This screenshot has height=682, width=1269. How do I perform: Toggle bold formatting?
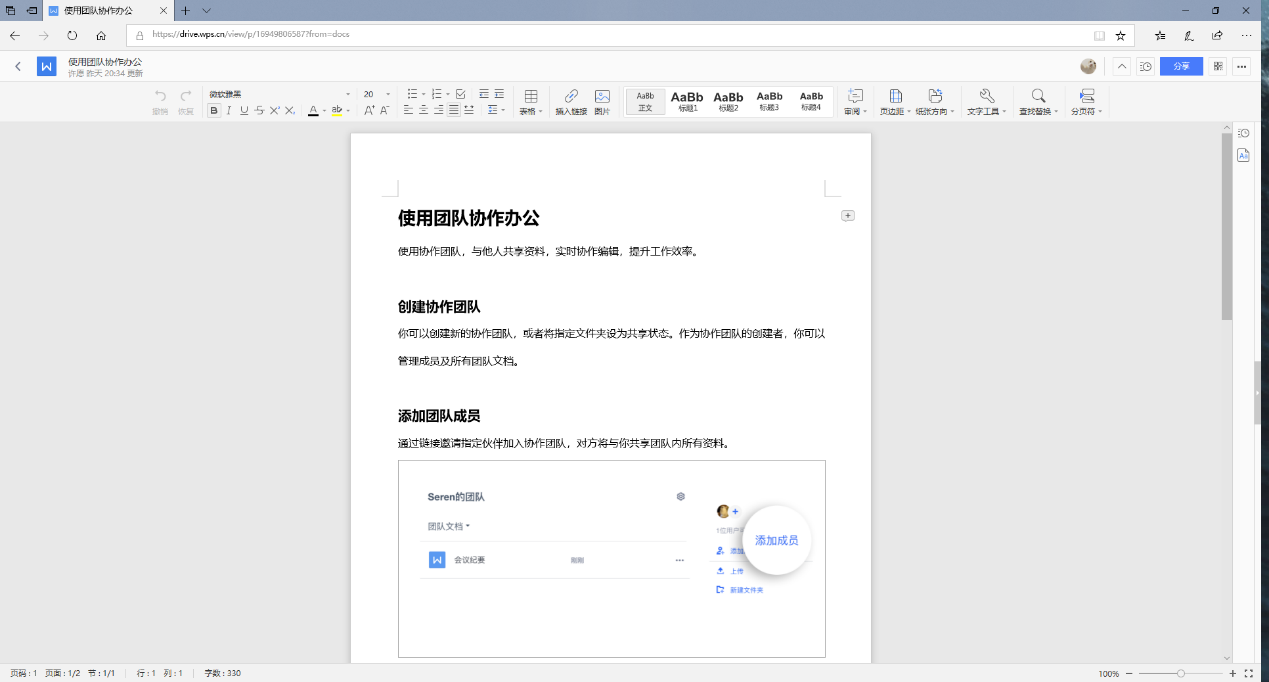[214, 110]
